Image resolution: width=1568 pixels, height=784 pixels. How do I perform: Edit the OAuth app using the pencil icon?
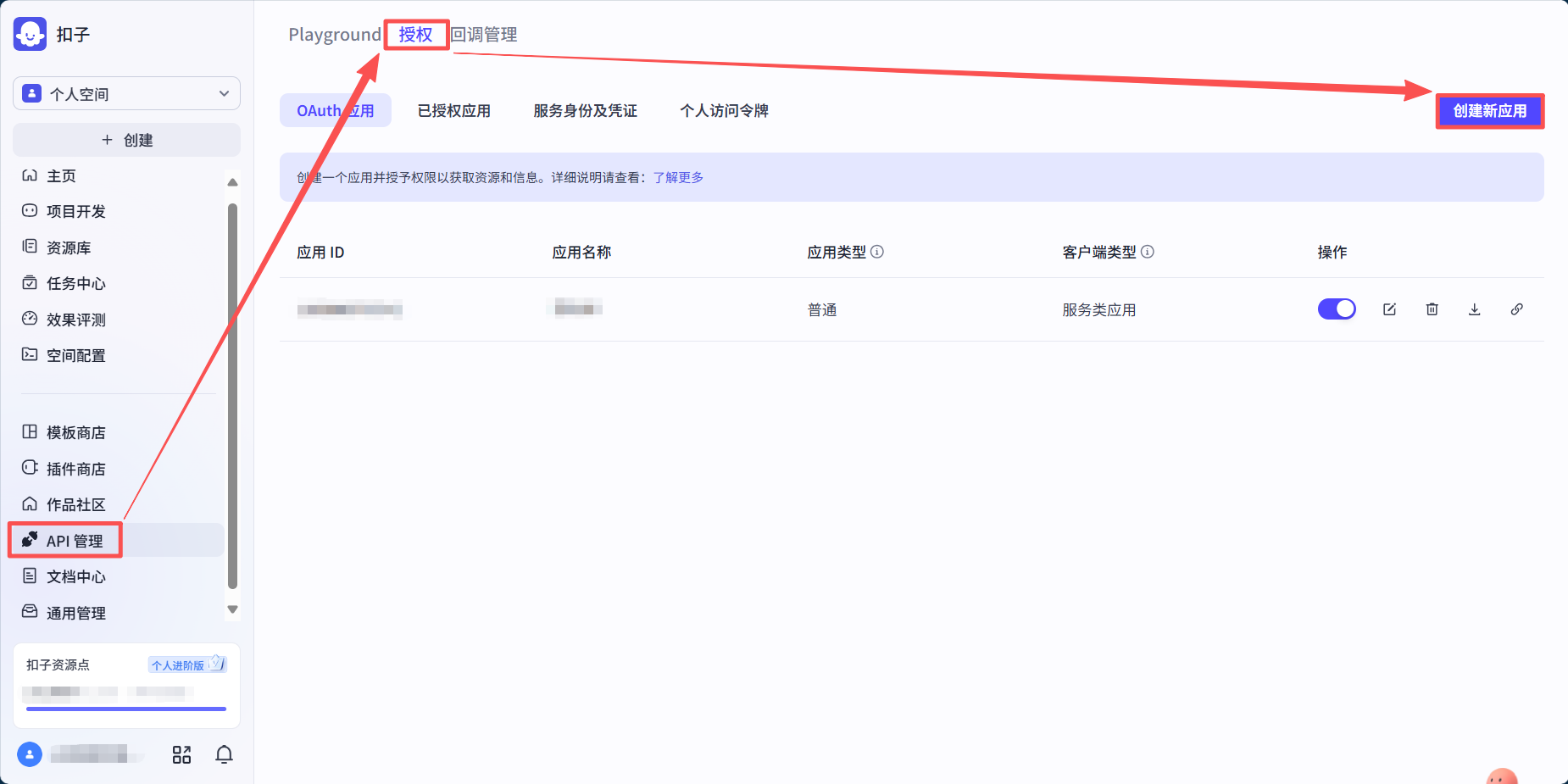point(1389,309)
